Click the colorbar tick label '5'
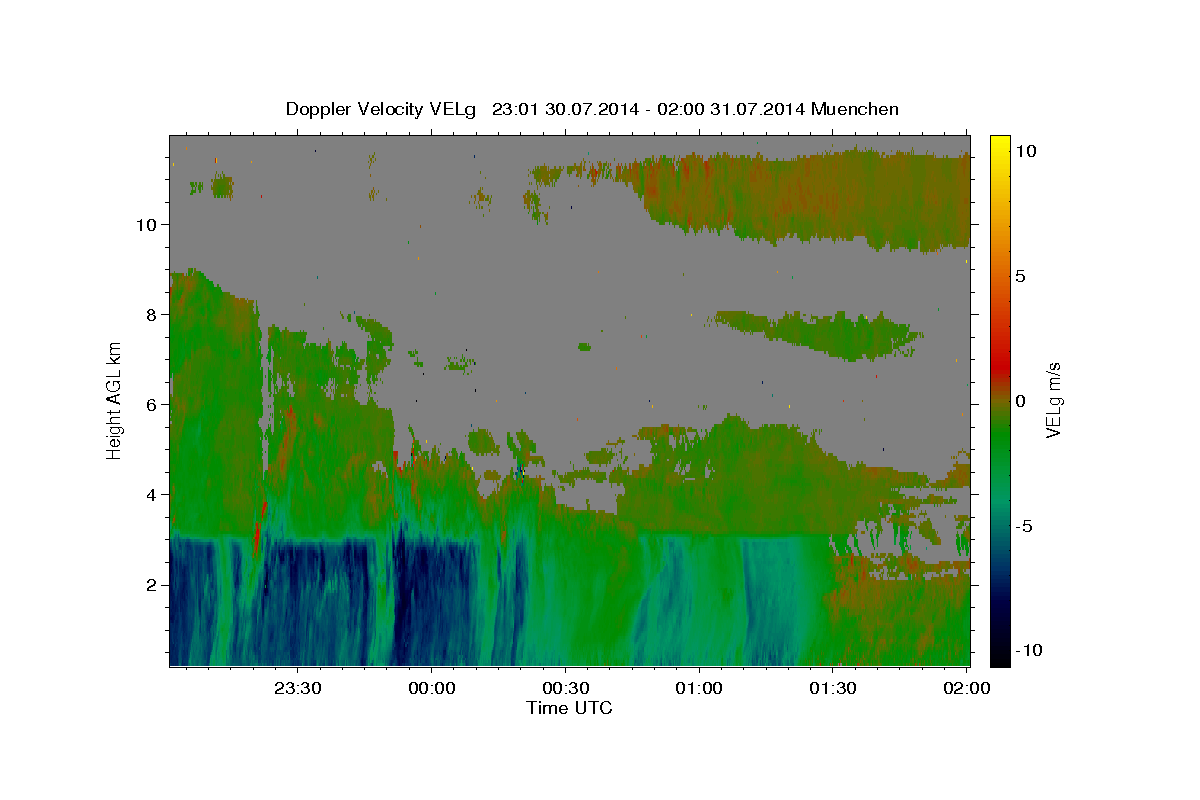The width and height of the screenshot is (1200, 800). (x=1020, y=275)
